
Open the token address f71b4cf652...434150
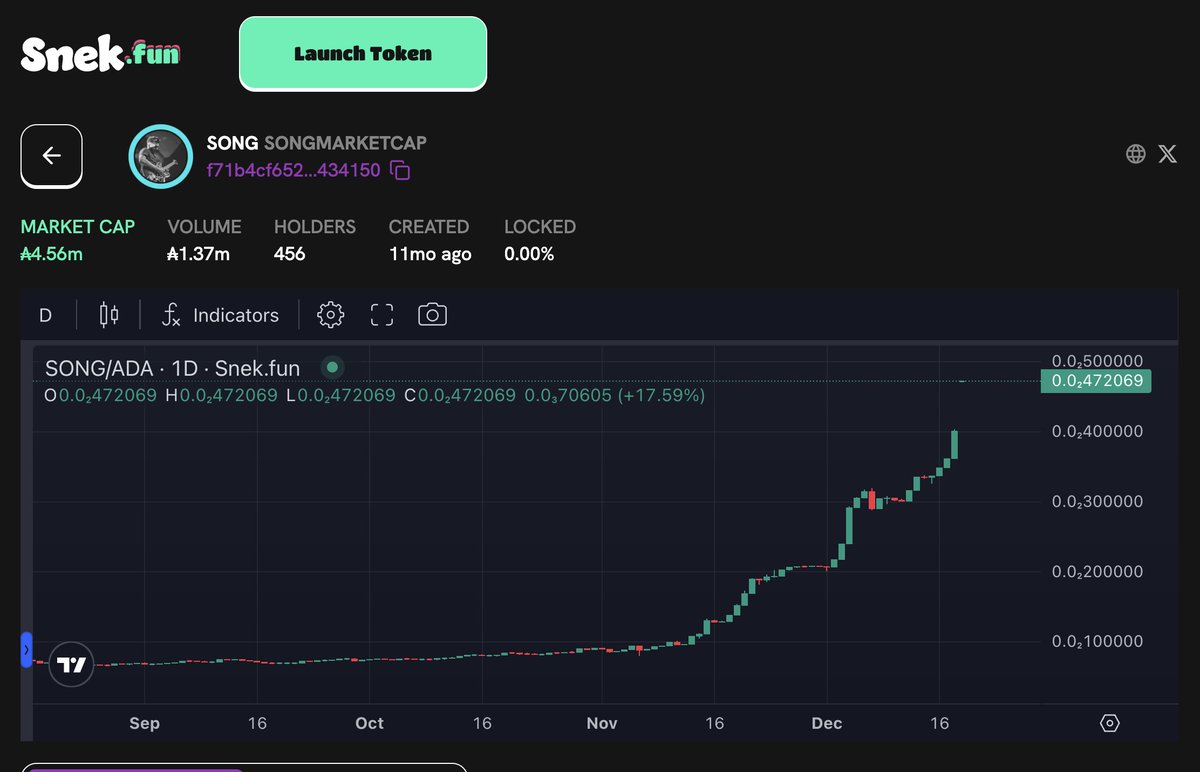[293, 170]
